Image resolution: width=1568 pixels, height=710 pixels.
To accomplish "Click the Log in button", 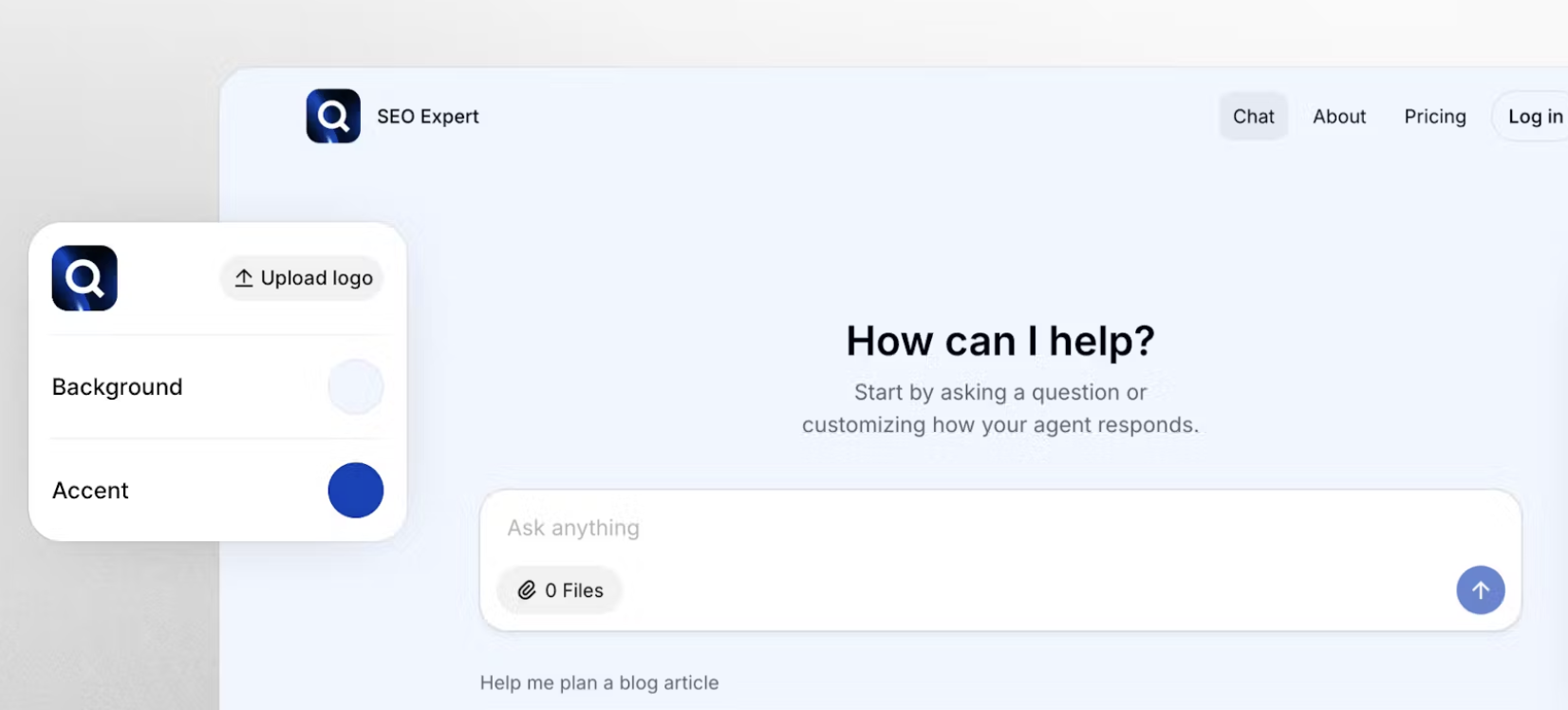I will (1532, 116).
